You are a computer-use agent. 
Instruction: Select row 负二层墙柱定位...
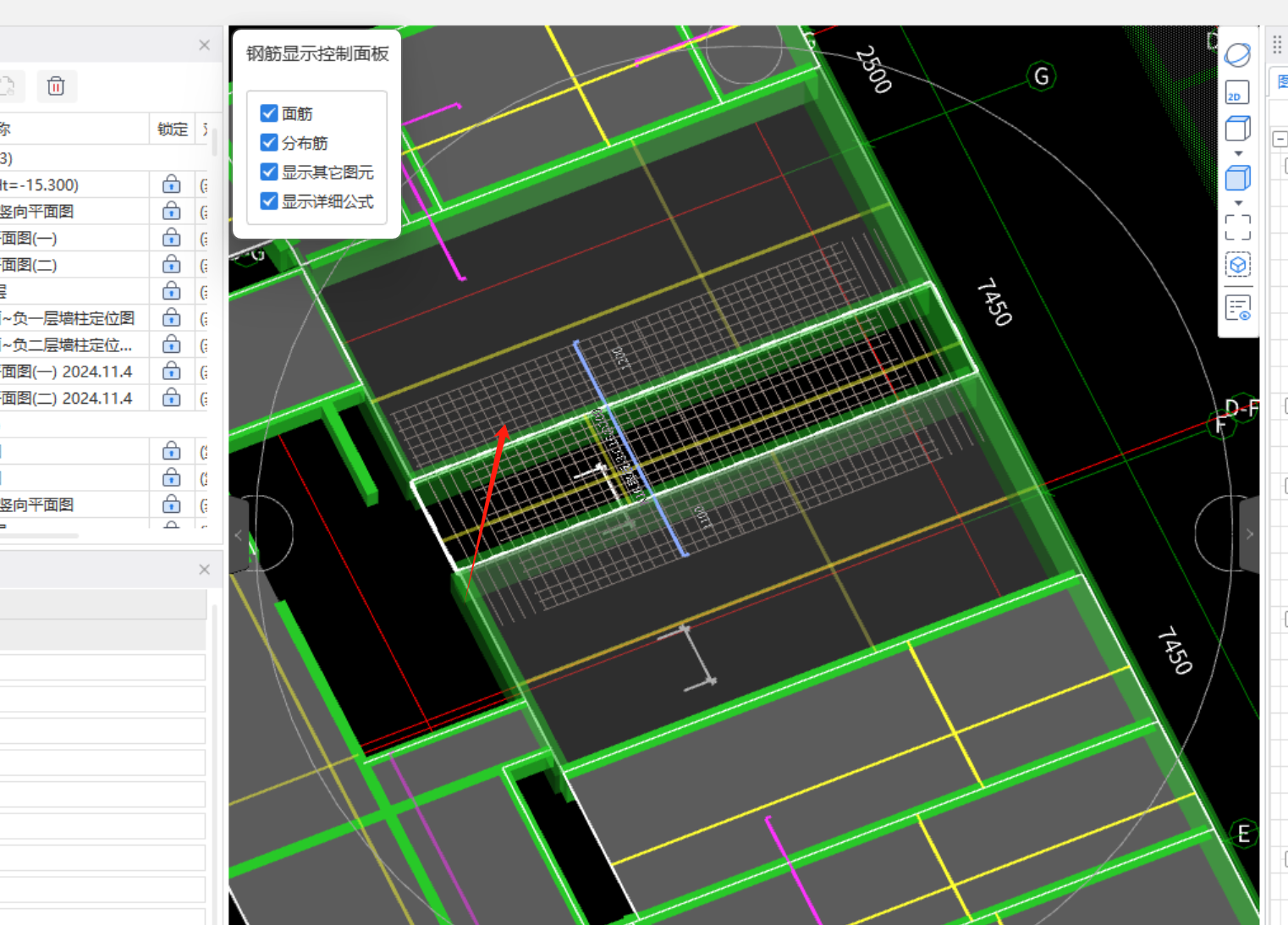click(x=103, y=345)
